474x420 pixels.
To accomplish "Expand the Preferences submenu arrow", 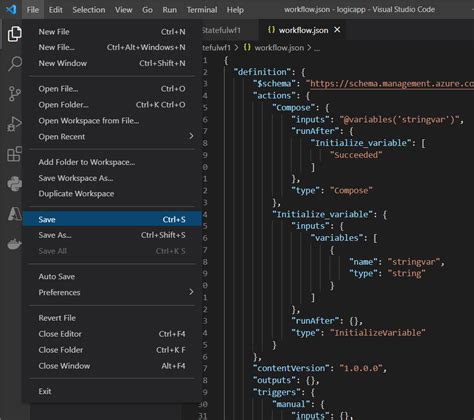I will [191, 292].
